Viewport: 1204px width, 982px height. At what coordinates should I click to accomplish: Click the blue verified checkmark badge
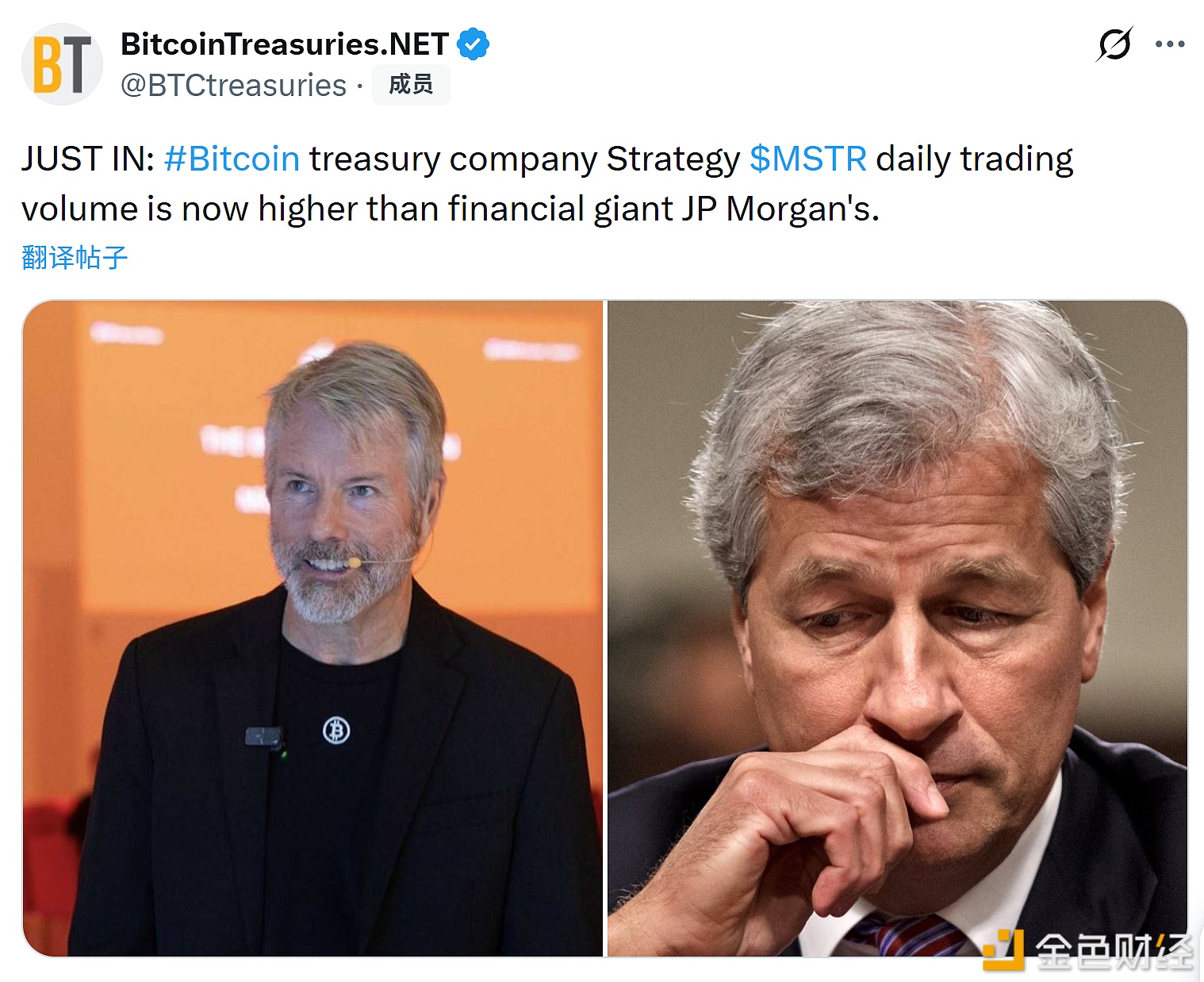(474, 44)
